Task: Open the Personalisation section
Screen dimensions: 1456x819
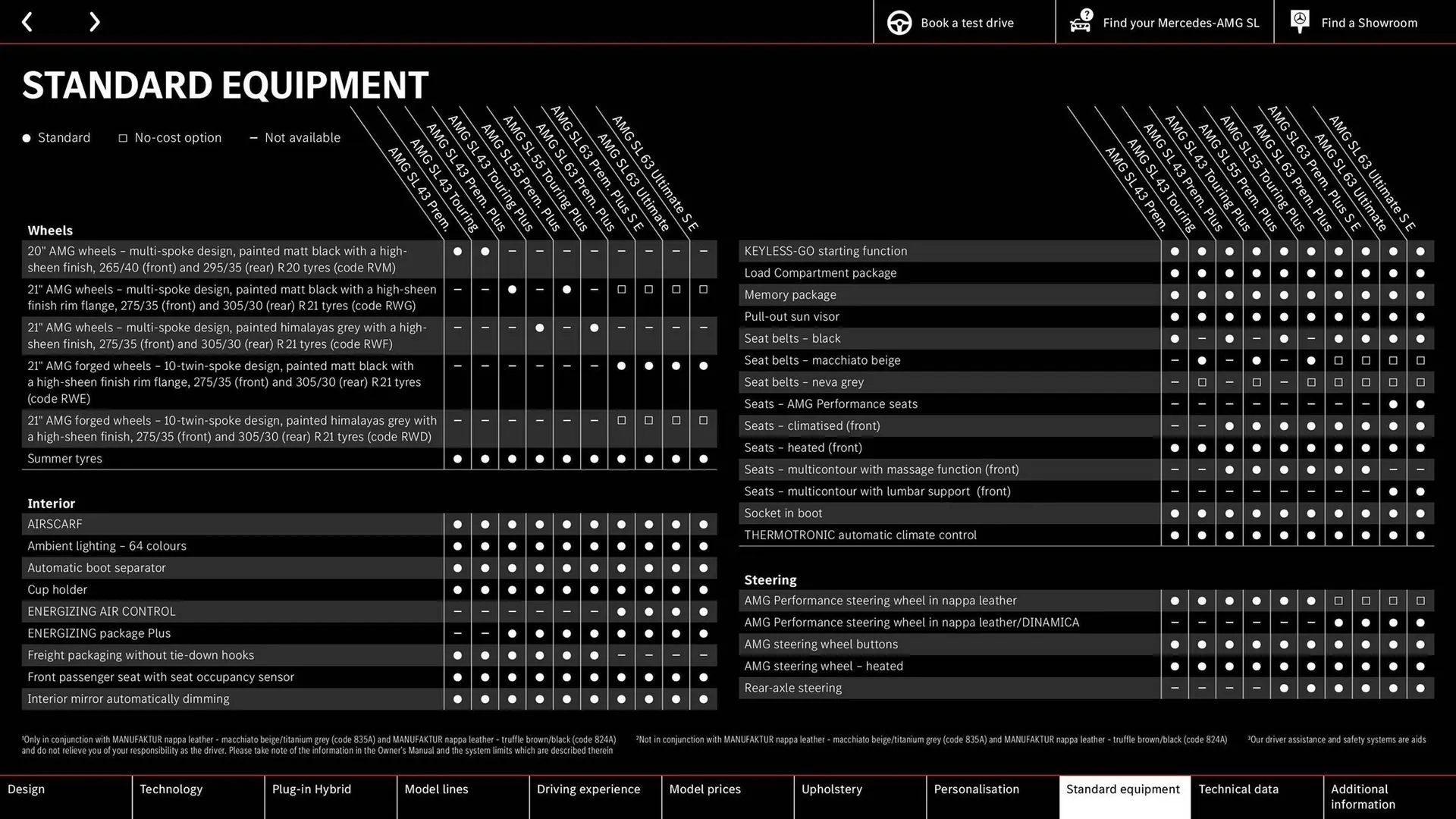Action: tap(977, 789)
